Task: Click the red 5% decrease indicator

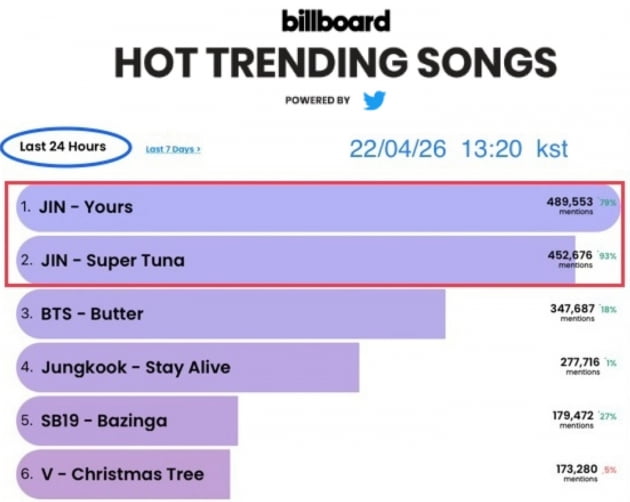Action: click(x=610, y=470)
